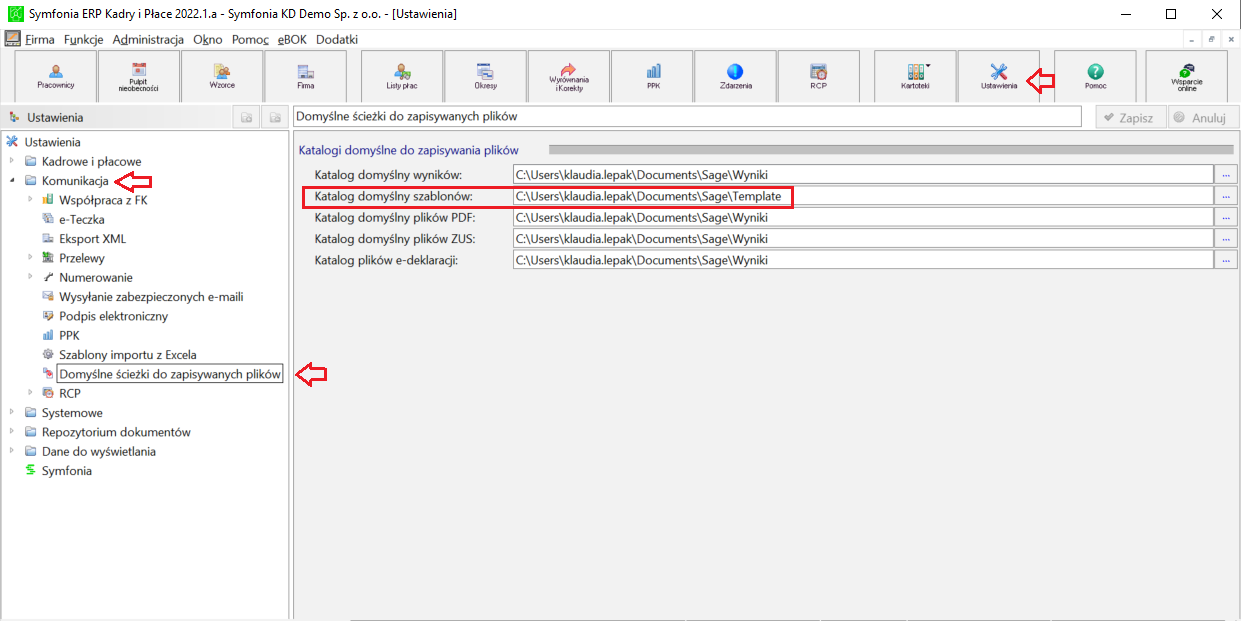The height and width of the screenshot is (621, 1241).
Task: Browse for Katalog domyślny szablonów folder
Action: [1225, 196]
